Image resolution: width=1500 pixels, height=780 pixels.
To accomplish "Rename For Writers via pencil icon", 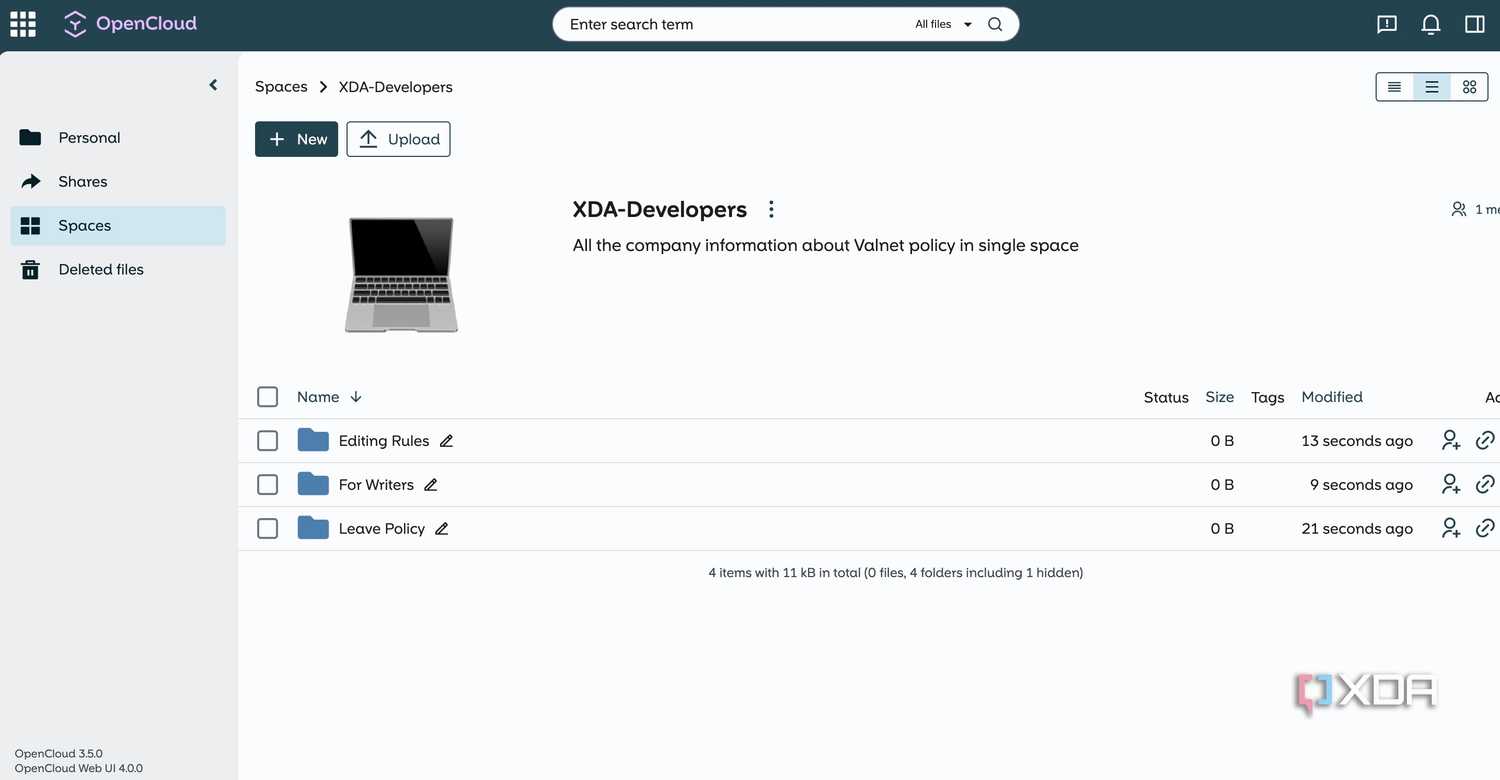I will click(431, 485).
